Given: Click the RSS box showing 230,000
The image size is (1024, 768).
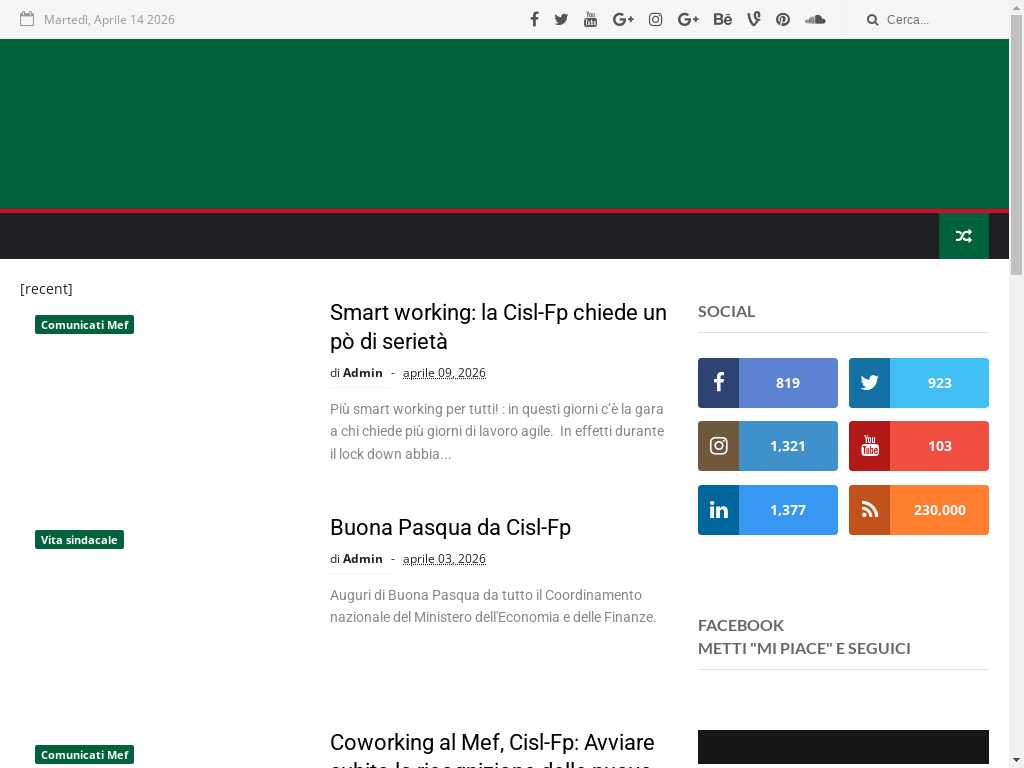Looking at the screenshot, I should coord(918,510).
